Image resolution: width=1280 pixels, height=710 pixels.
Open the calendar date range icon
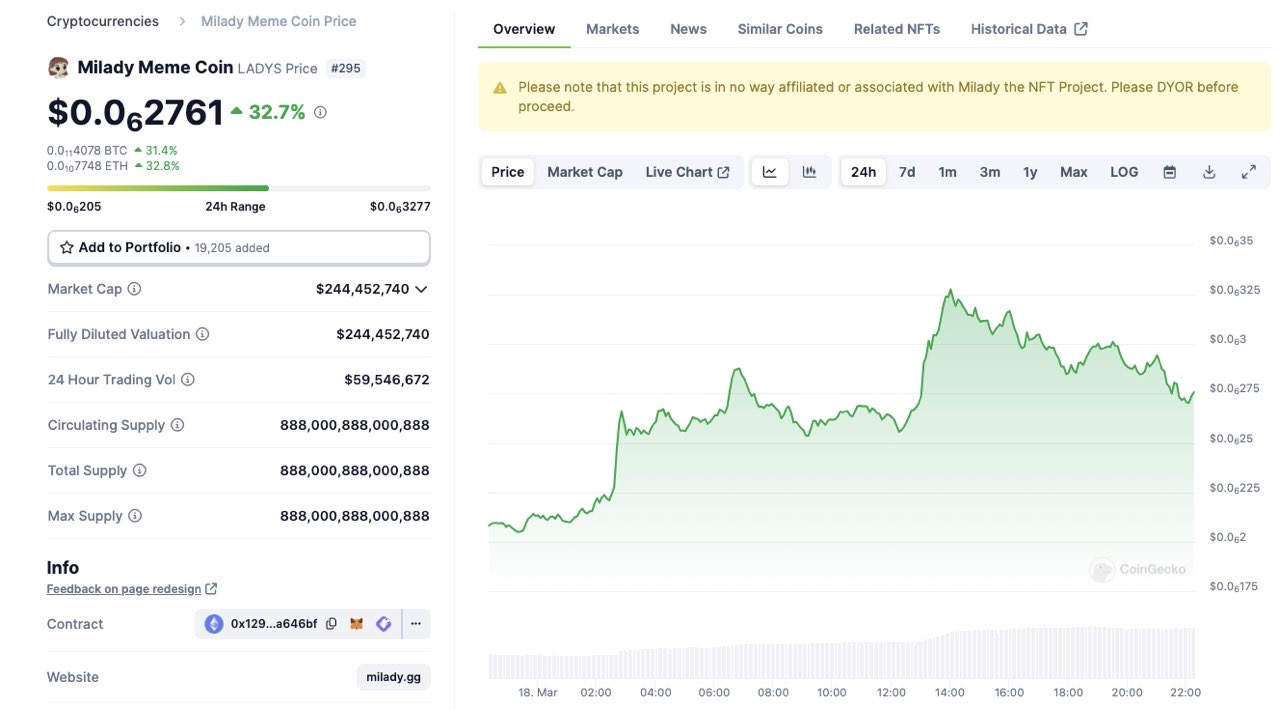click(1169, 172)
